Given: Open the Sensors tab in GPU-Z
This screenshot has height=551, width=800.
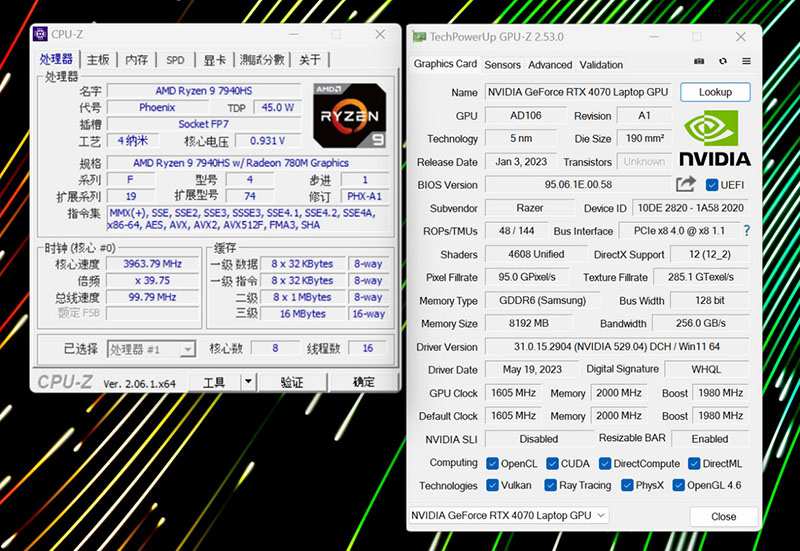Looking at the screenshot, I should tap(503, 65).
